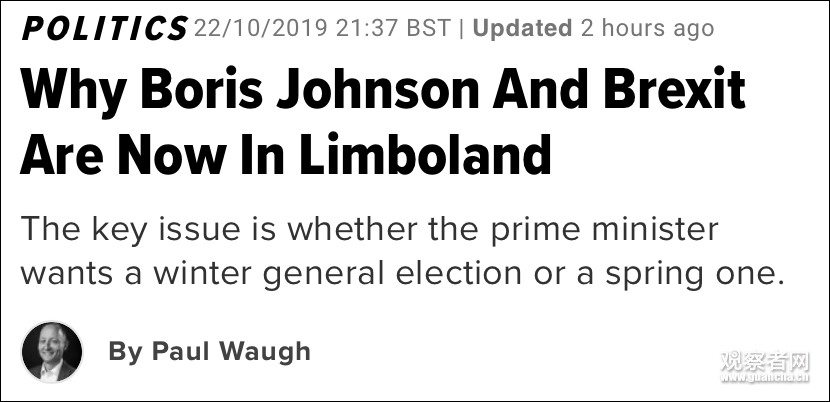Open the Paul Waugh author link
This screenshot has height=402, width=830.
[x=231, y=352]
